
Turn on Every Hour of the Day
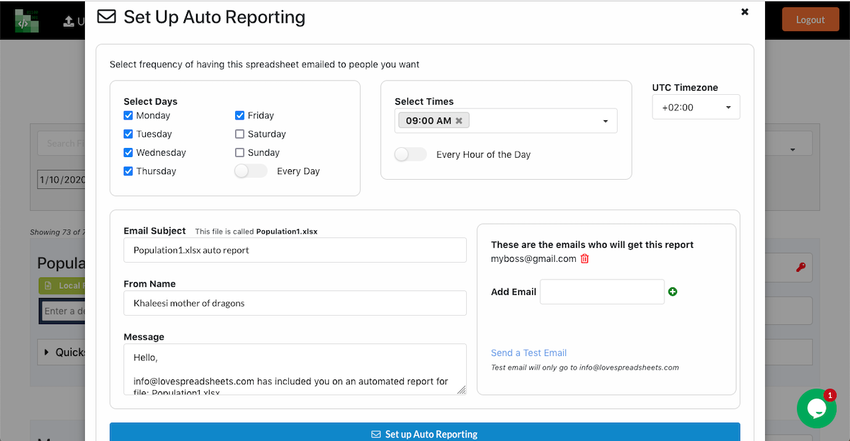tap(410, 155)
